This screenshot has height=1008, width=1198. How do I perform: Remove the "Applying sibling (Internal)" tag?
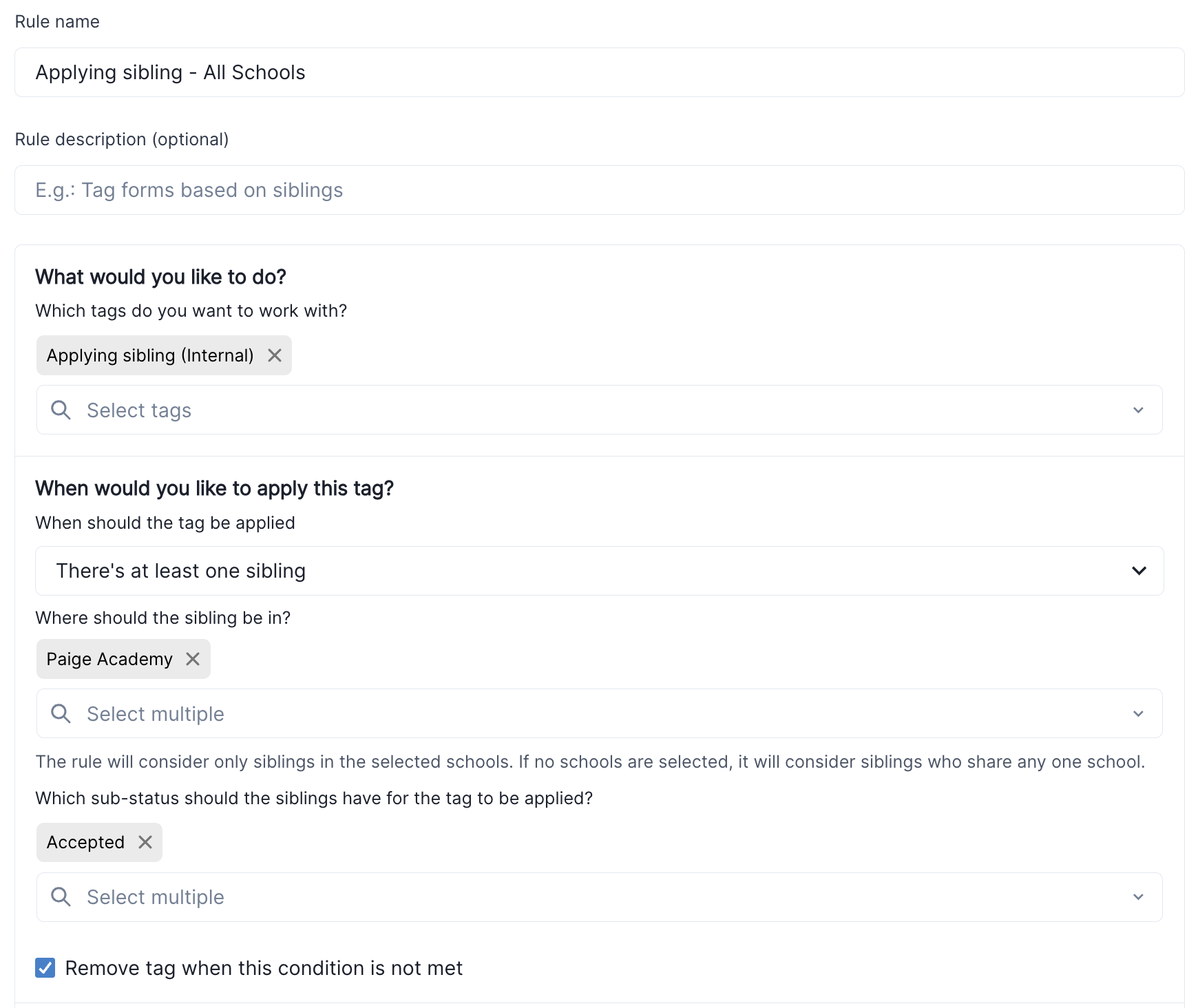pyautogui.click(x=275, y=355)
